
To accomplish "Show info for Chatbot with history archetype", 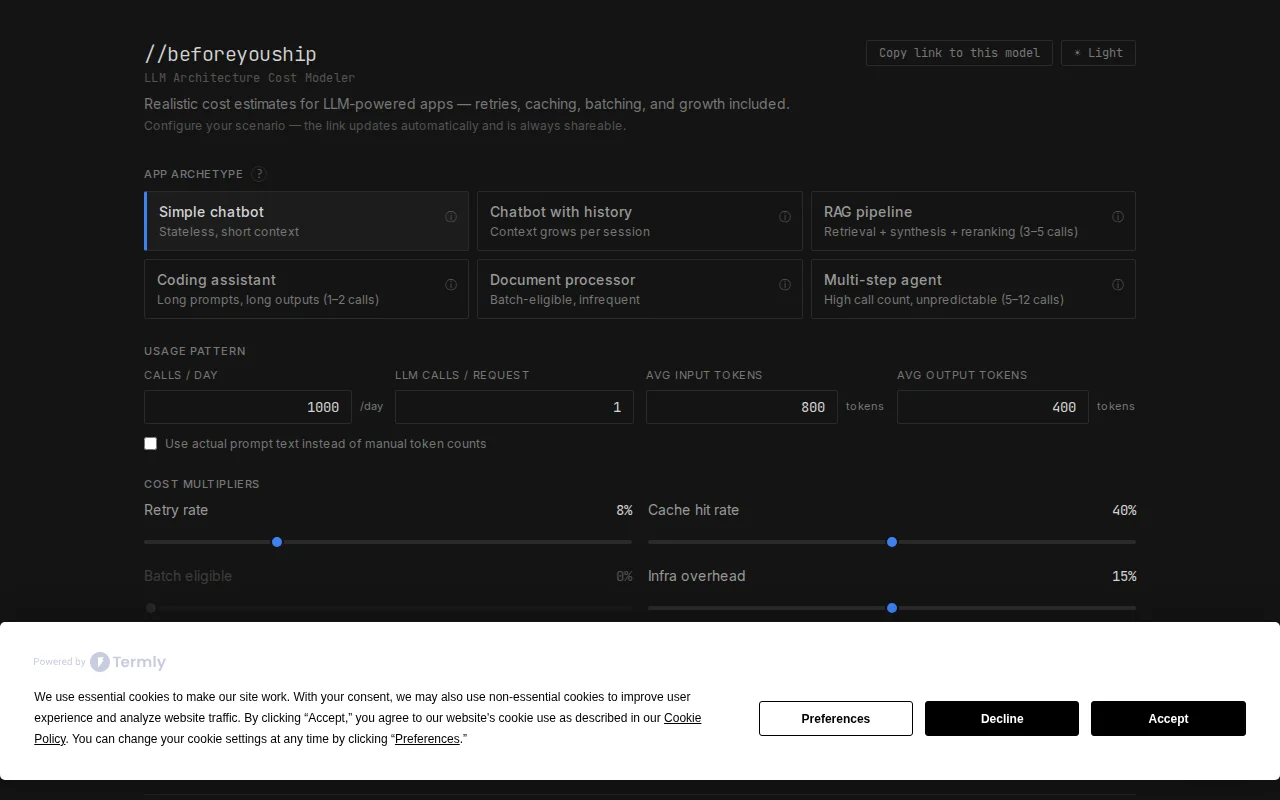I will (x=785, y=217).
